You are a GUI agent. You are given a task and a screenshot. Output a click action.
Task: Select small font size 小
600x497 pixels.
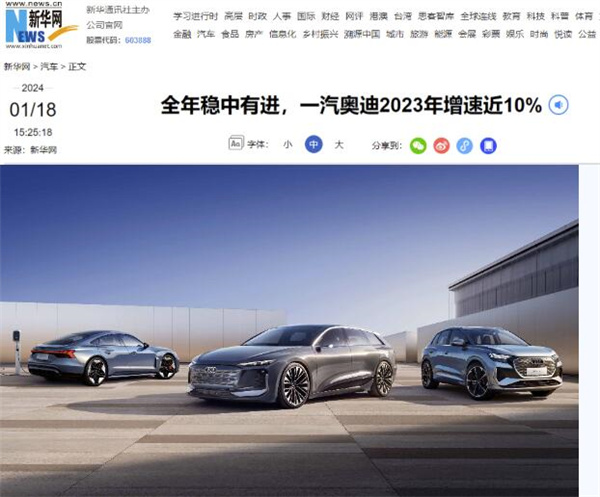[288, 145]
